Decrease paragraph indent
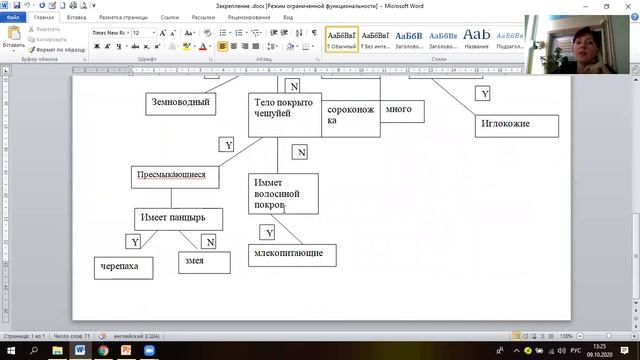 tap(273, 33)
